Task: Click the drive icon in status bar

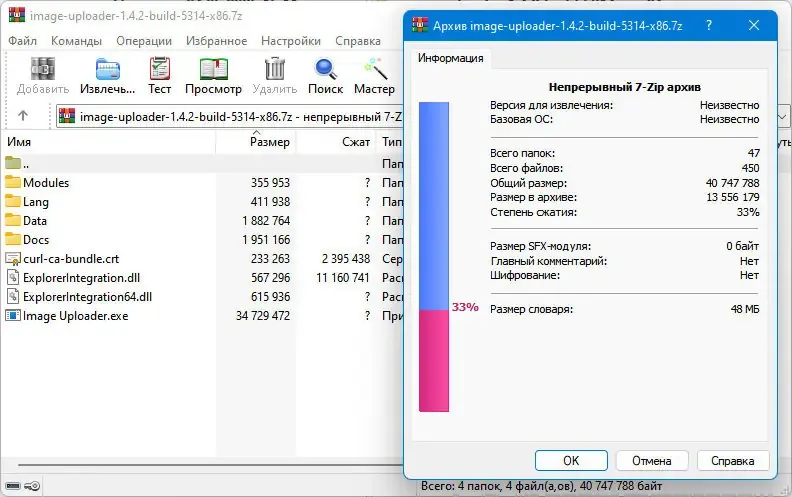Action: pyautogui.click(x=13, y=486)
